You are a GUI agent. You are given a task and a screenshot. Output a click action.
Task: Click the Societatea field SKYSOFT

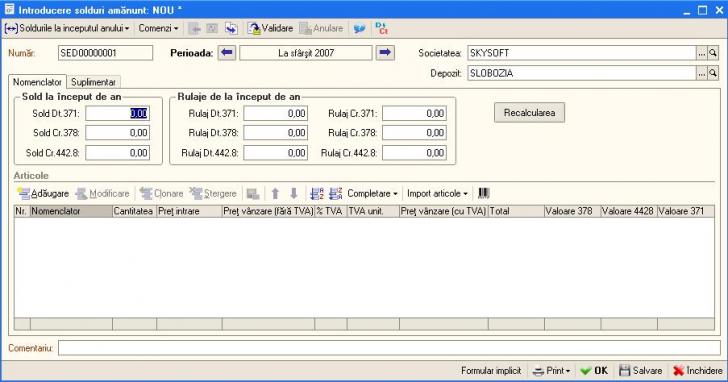click(582, 53)
